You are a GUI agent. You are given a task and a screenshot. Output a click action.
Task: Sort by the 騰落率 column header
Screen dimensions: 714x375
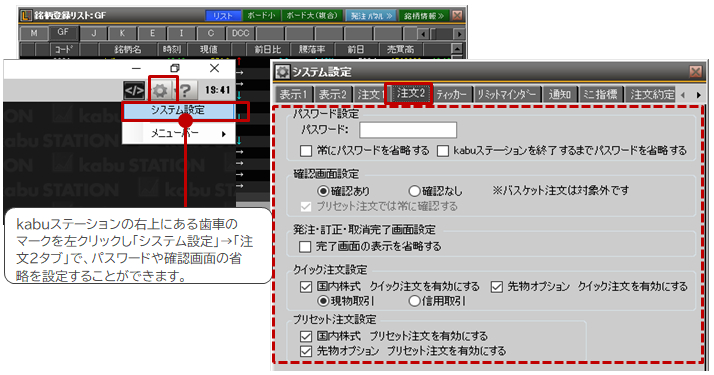[312, 49]
